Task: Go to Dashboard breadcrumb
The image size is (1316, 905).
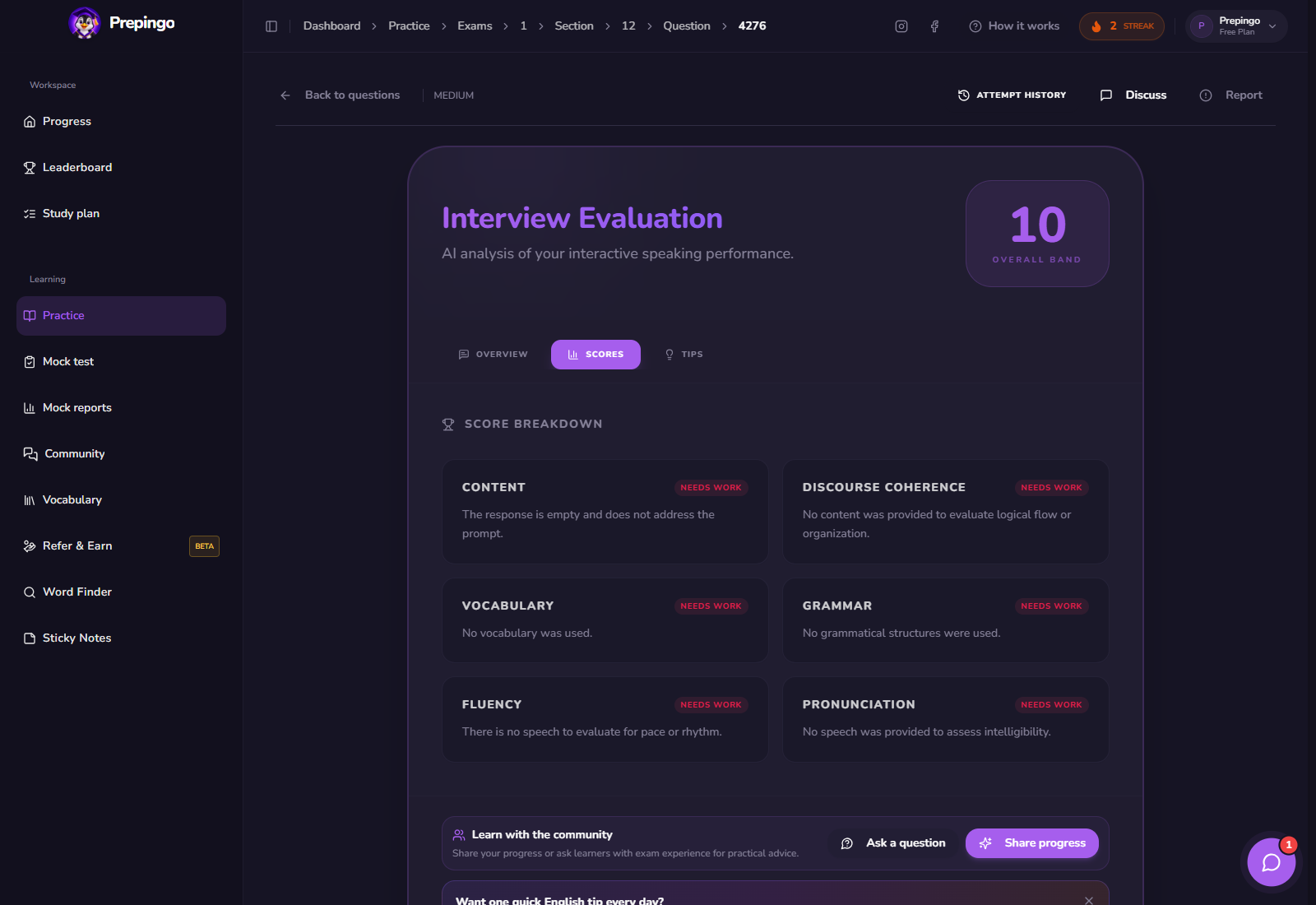Action: (331, 26)
